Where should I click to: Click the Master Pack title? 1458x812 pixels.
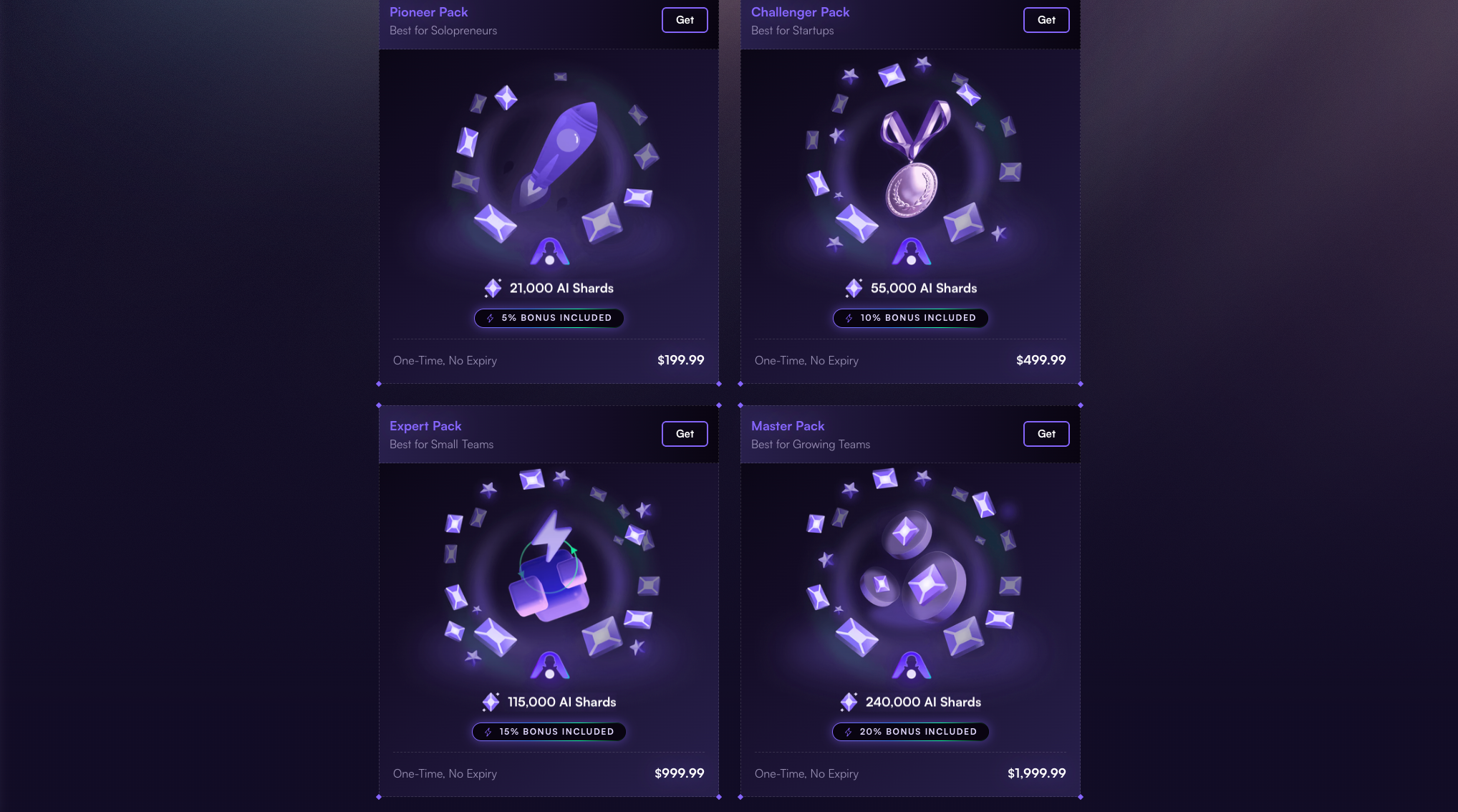788,426
